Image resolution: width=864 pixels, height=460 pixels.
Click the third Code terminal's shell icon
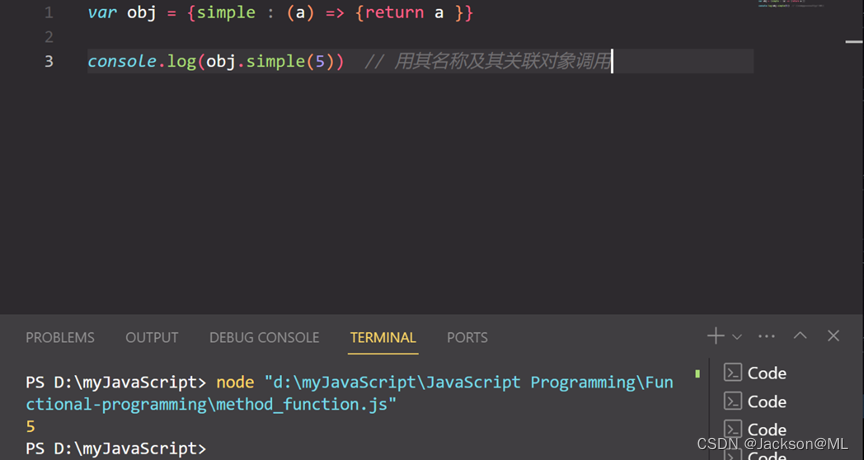click(733, 429)
